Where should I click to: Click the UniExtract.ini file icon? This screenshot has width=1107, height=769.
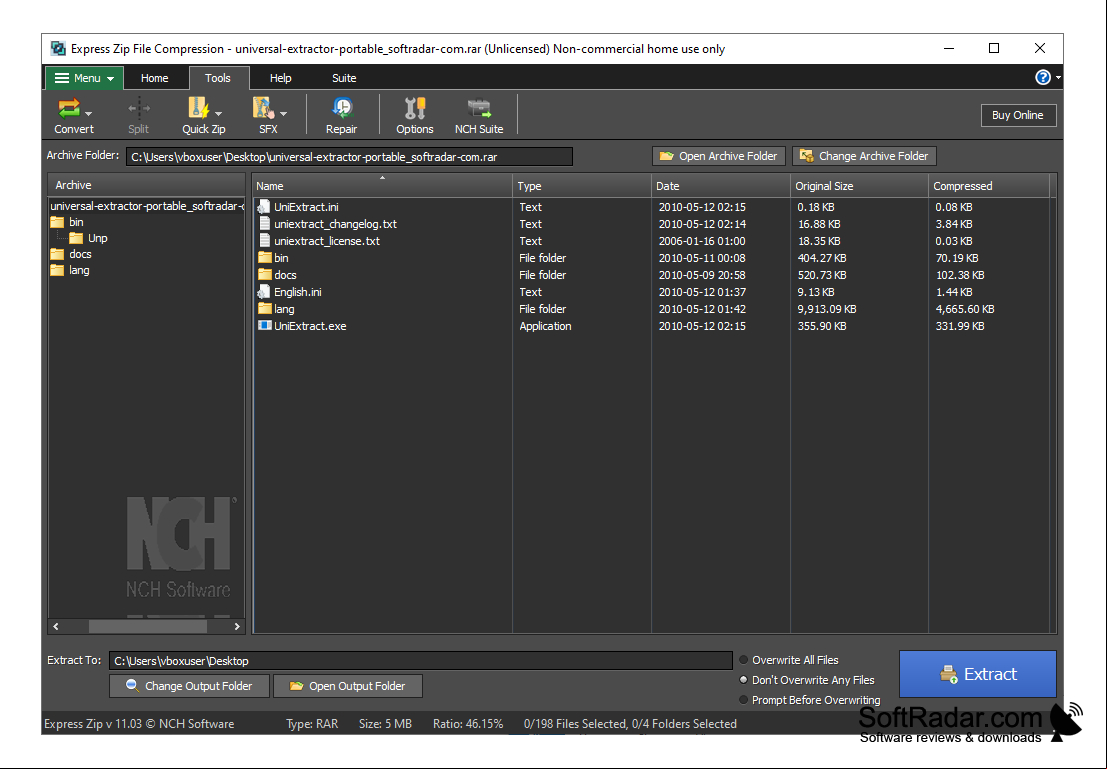(x=264, y=207)
